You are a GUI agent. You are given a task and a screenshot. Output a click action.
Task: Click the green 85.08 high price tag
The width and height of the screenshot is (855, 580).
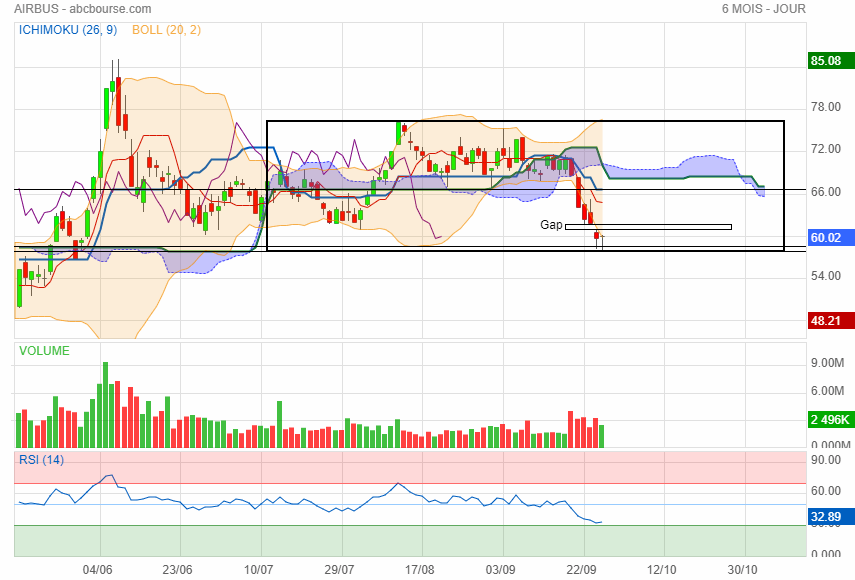(x=831, y=61)
